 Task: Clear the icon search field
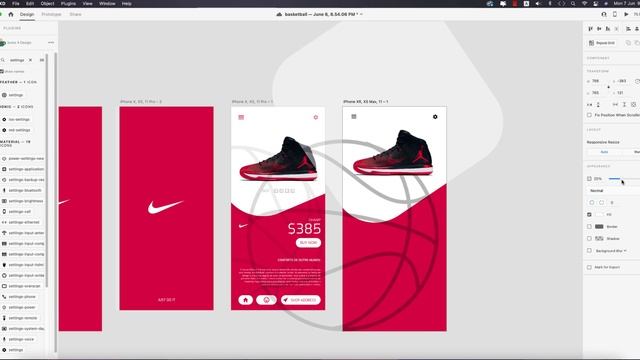30,60
